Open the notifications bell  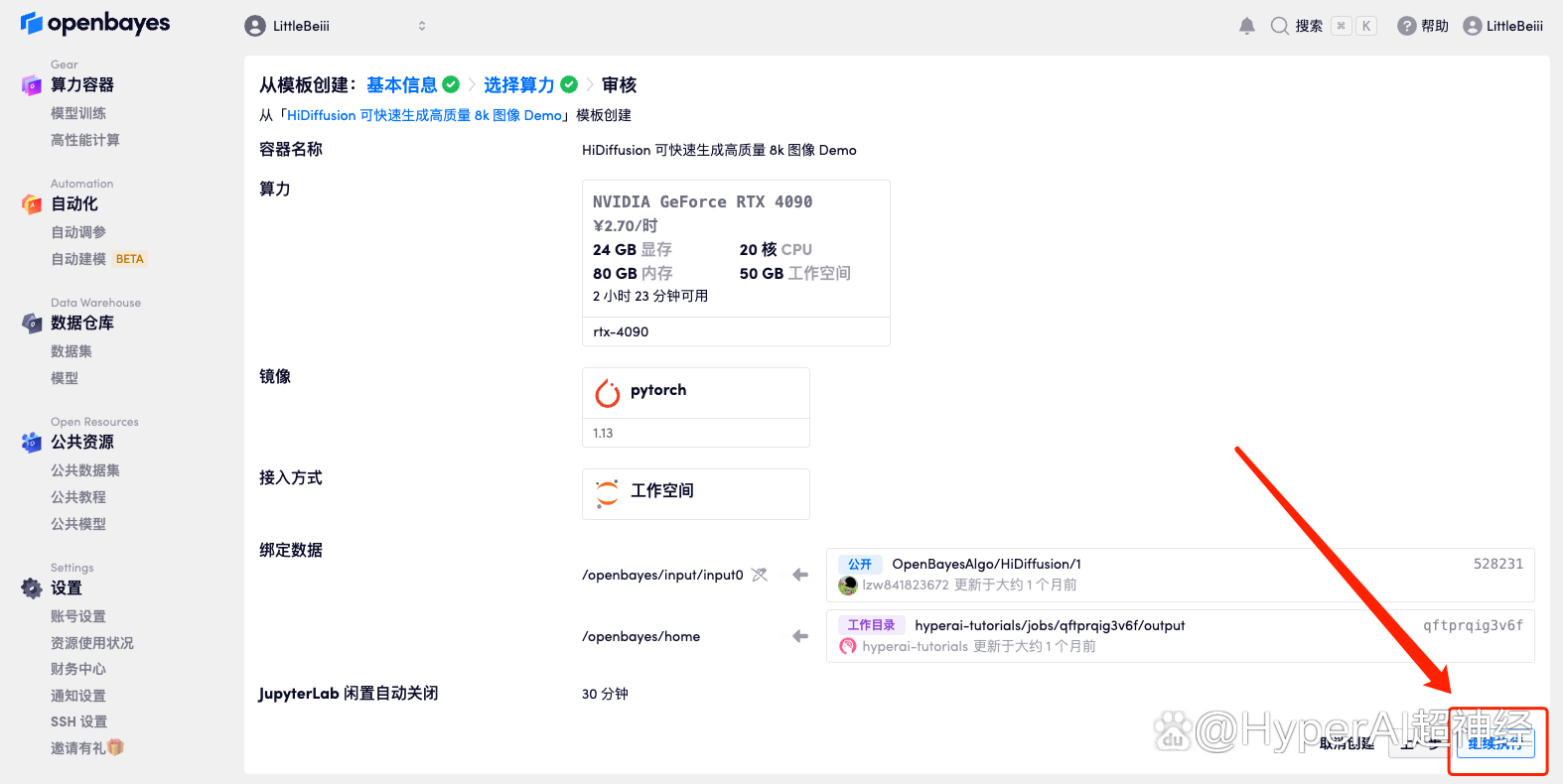(x=1247, y=26)
